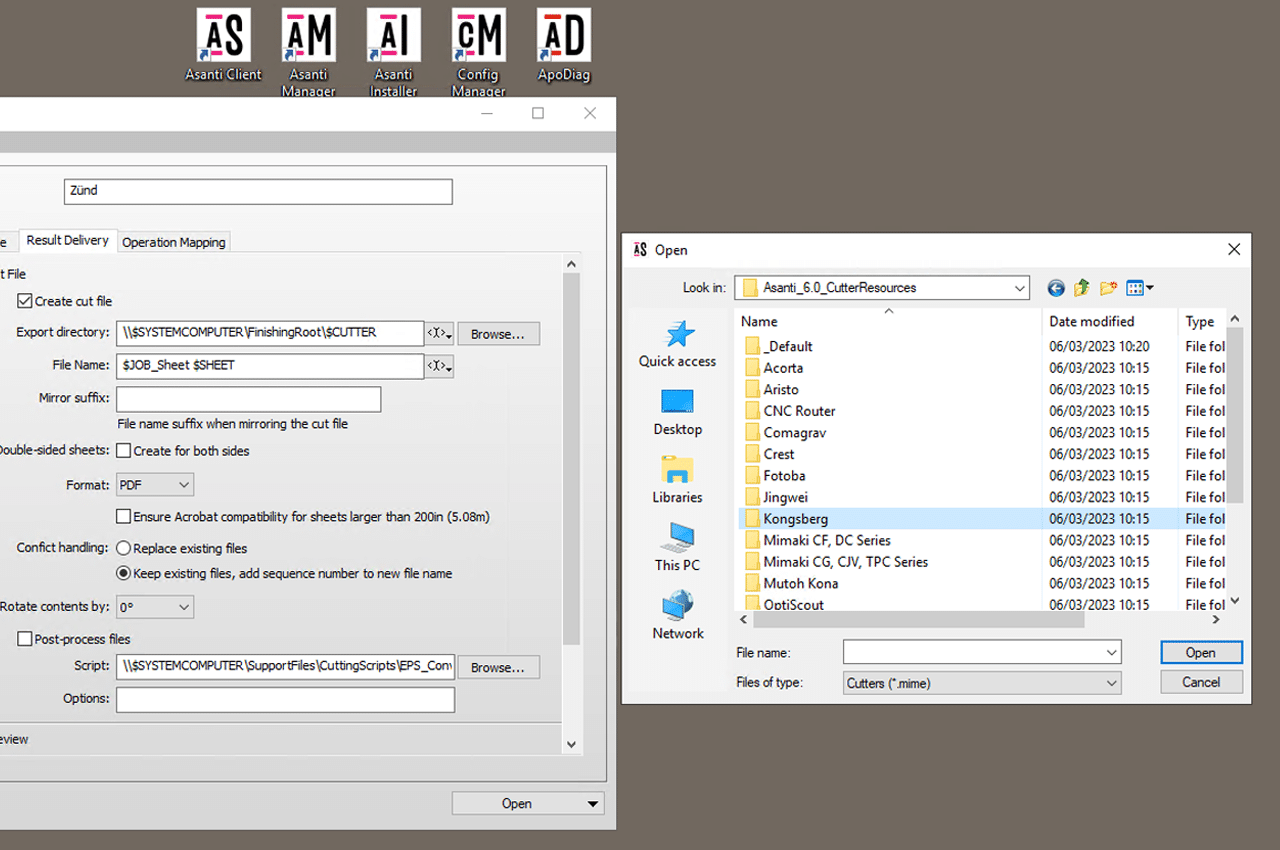Image resolution: width=1280 pixels, height=850 pixels.
Task: Open the ApoDiag desktop shortcut
Action: click(563, 45)
